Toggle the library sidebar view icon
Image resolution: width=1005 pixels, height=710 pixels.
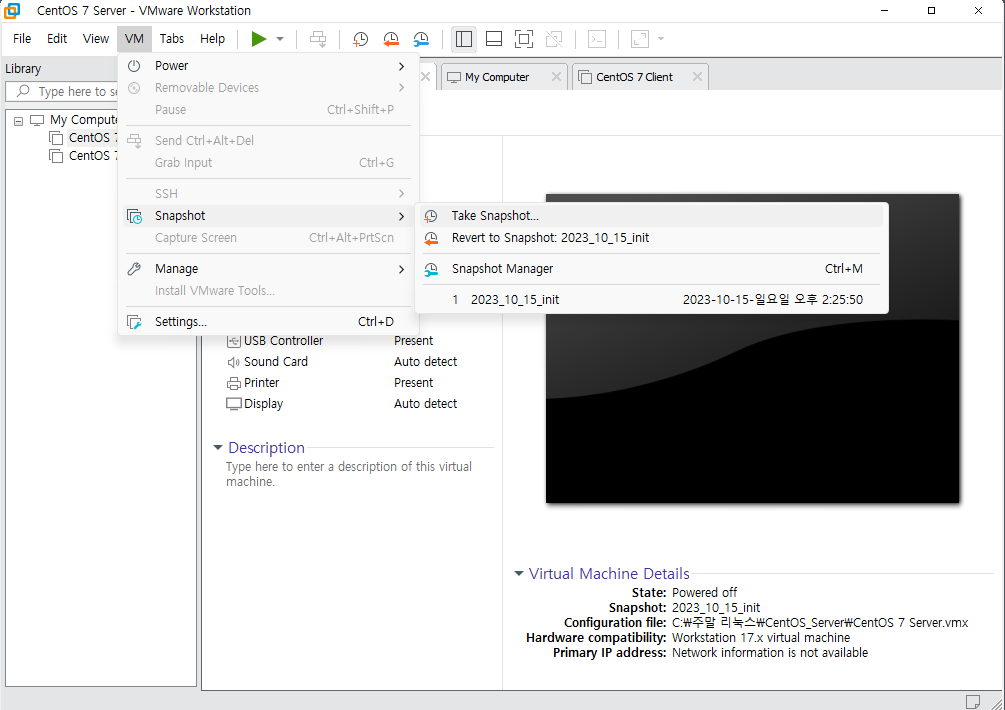(463, 39)
